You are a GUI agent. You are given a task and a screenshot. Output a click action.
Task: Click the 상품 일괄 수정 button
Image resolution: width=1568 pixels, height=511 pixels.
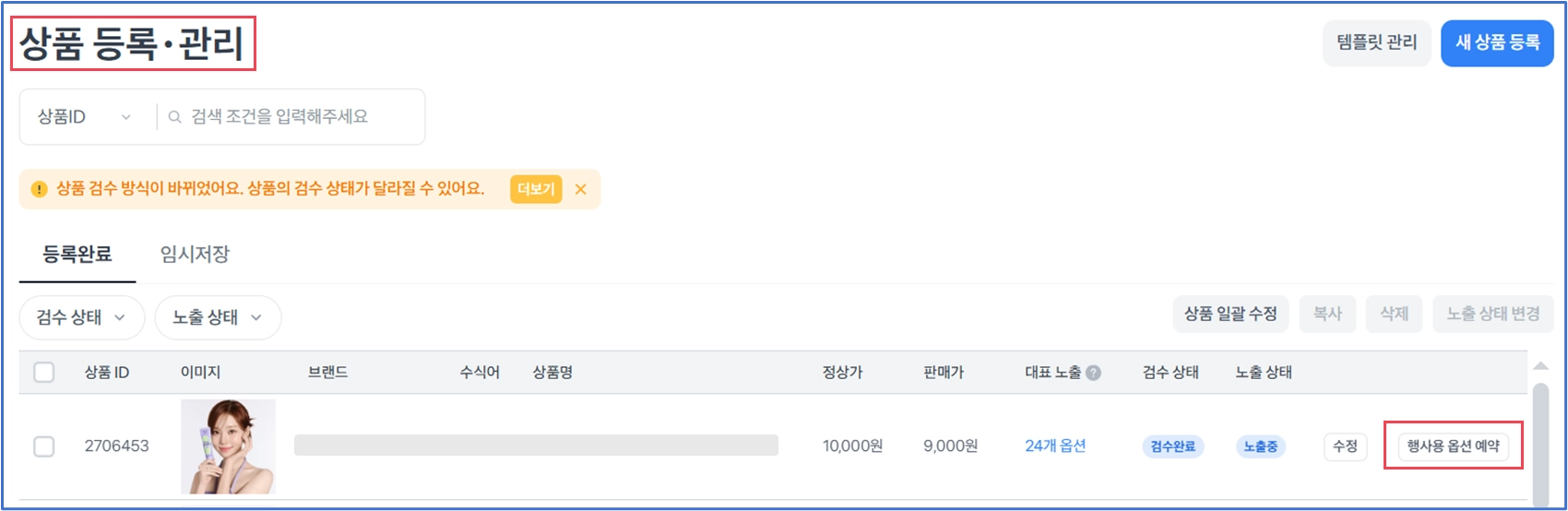pyautogui.click(x=1230, y=314)
